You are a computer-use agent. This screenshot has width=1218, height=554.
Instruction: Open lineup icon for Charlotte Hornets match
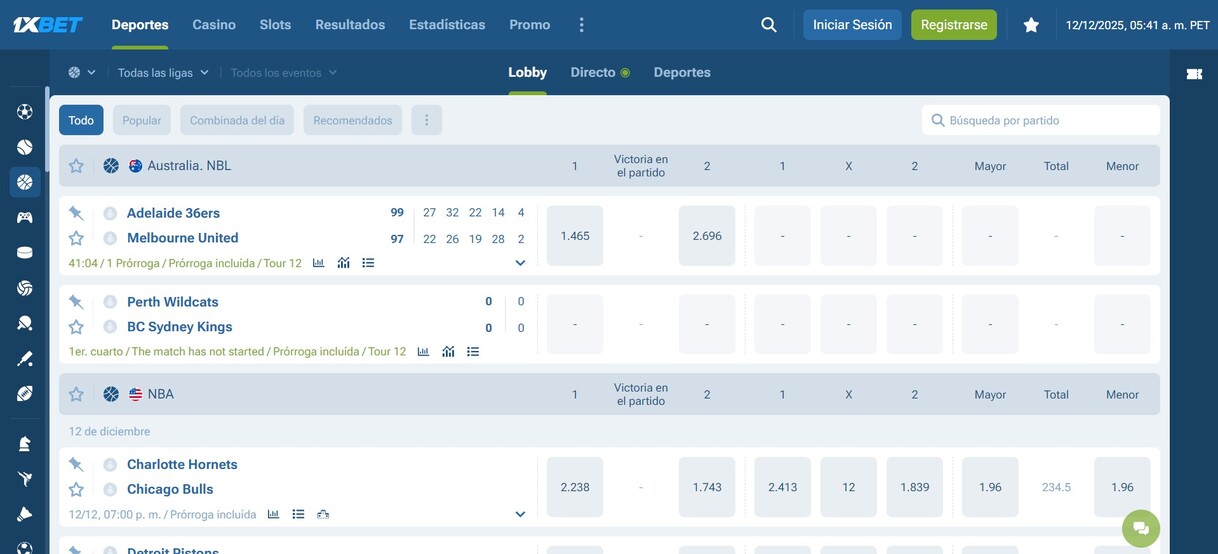coord(323,514)
